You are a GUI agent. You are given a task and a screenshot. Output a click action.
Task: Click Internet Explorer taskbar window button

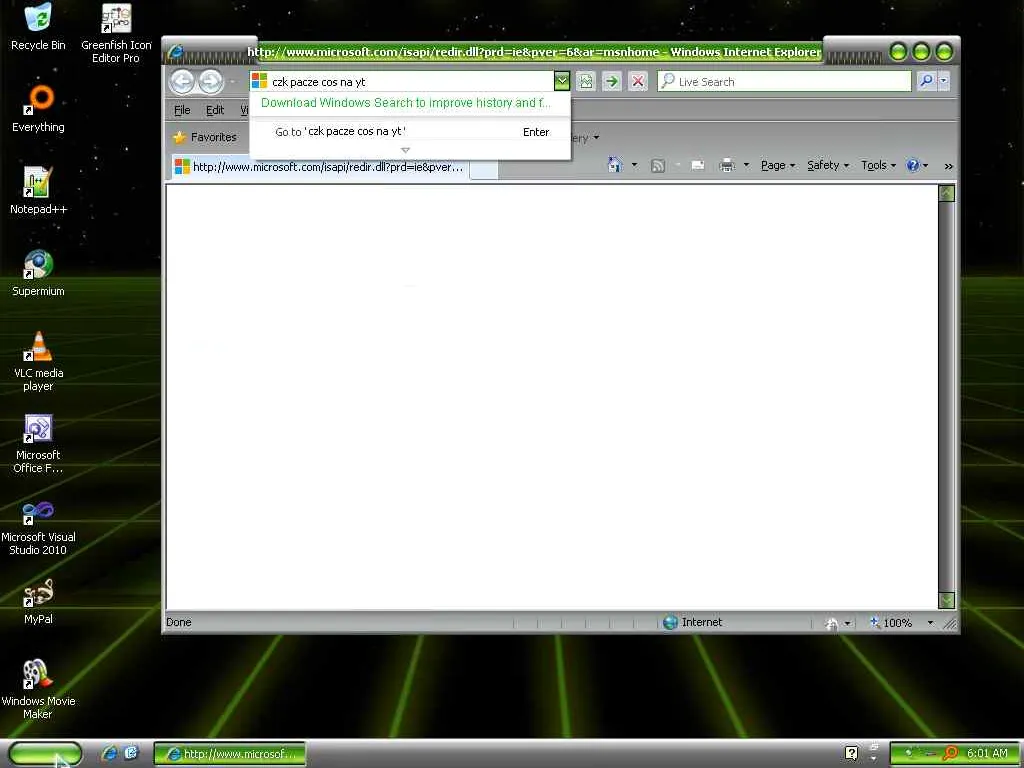(230, 754)
